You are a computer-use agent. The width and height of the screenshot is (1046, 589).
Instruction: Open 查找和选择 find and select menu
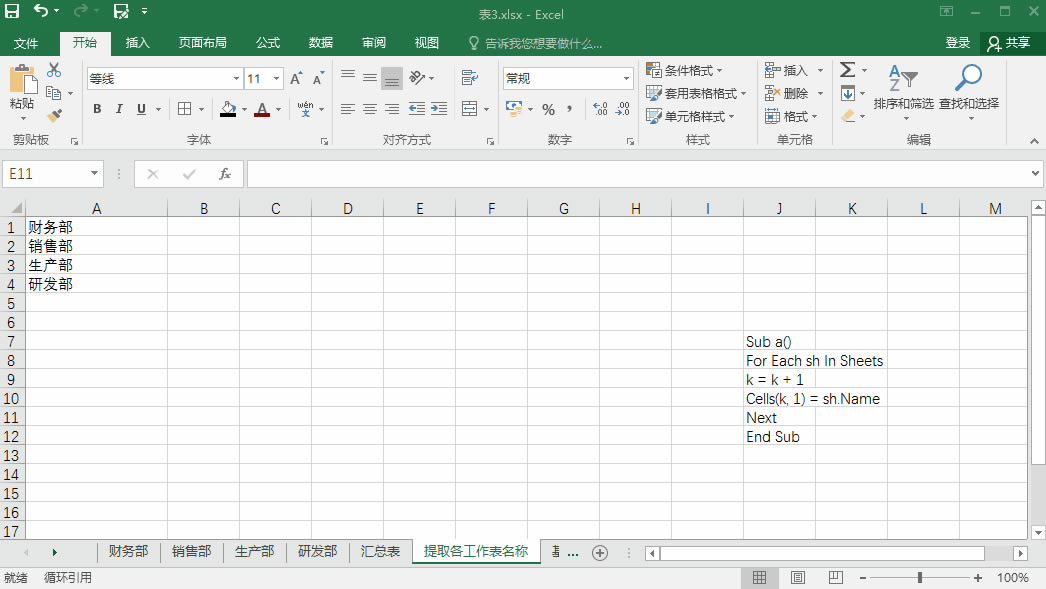[969, 93]
